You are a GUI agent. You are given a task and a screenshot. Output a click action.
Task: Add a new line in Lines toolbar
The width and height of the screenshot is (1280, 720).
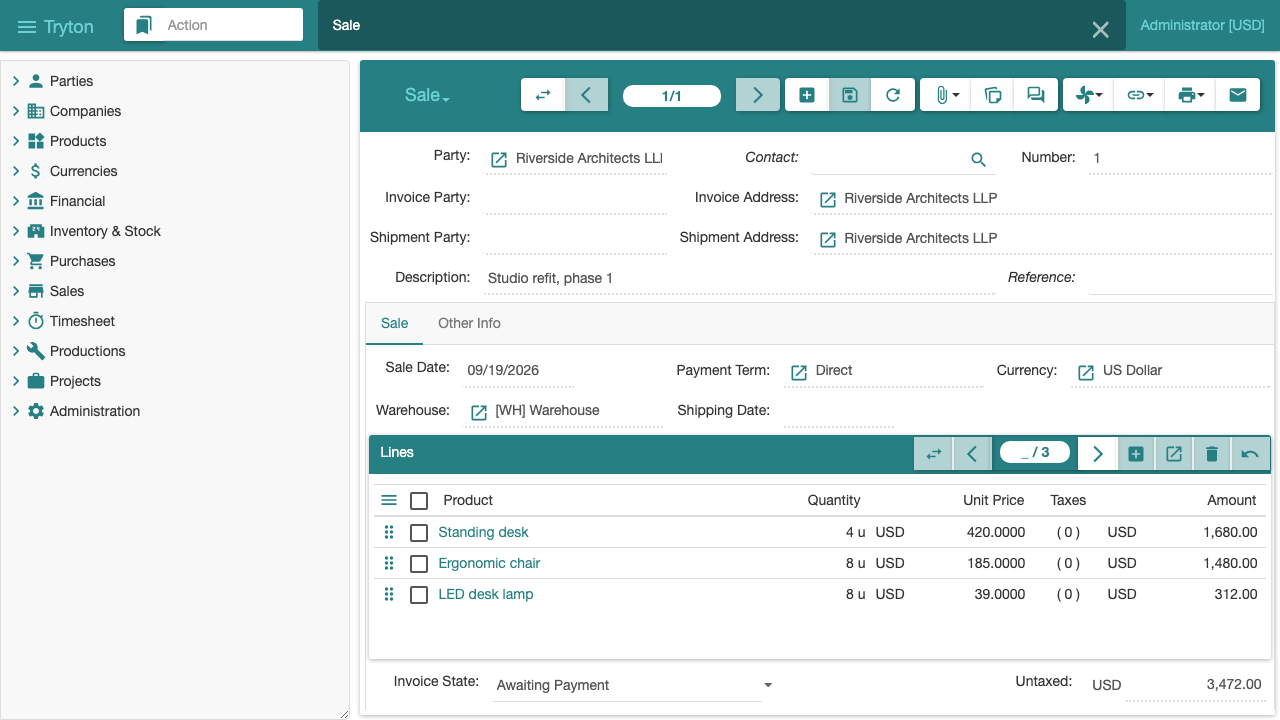1136,453
